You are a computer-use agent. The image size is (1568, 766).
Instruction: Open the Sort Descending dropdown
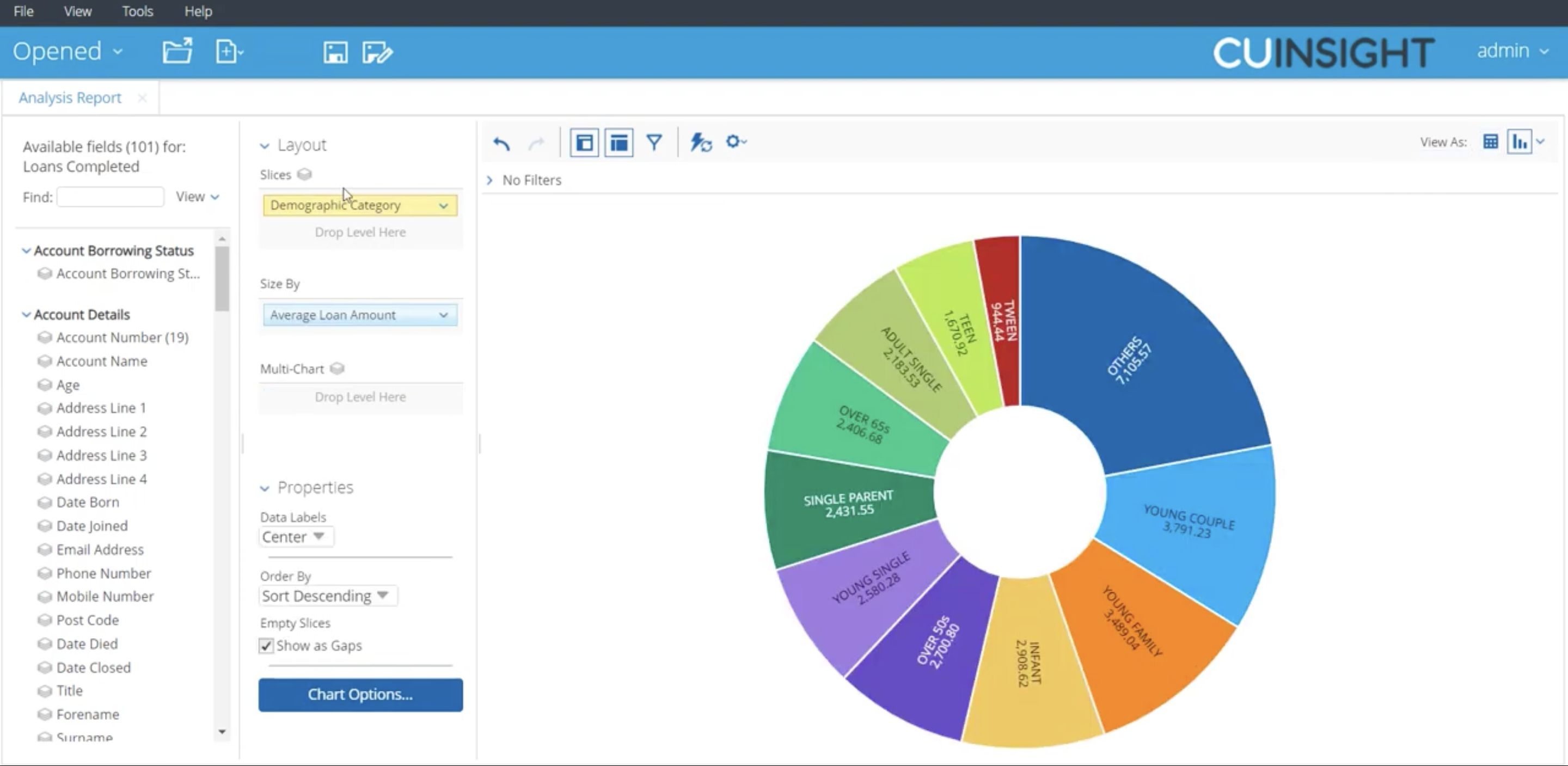(x=327, y=596)
